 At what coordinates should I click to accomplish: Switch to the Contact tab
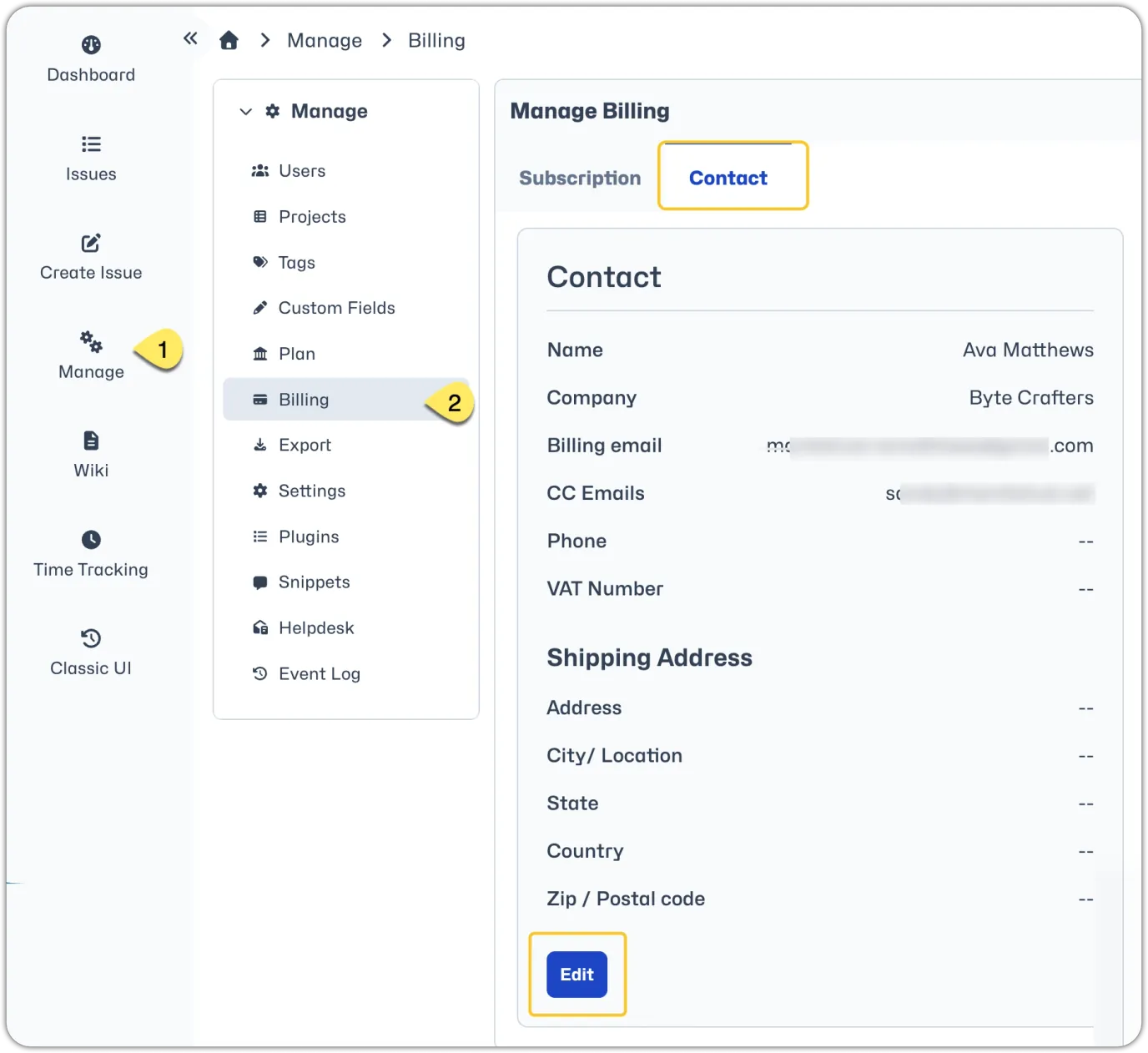point(728,178)
